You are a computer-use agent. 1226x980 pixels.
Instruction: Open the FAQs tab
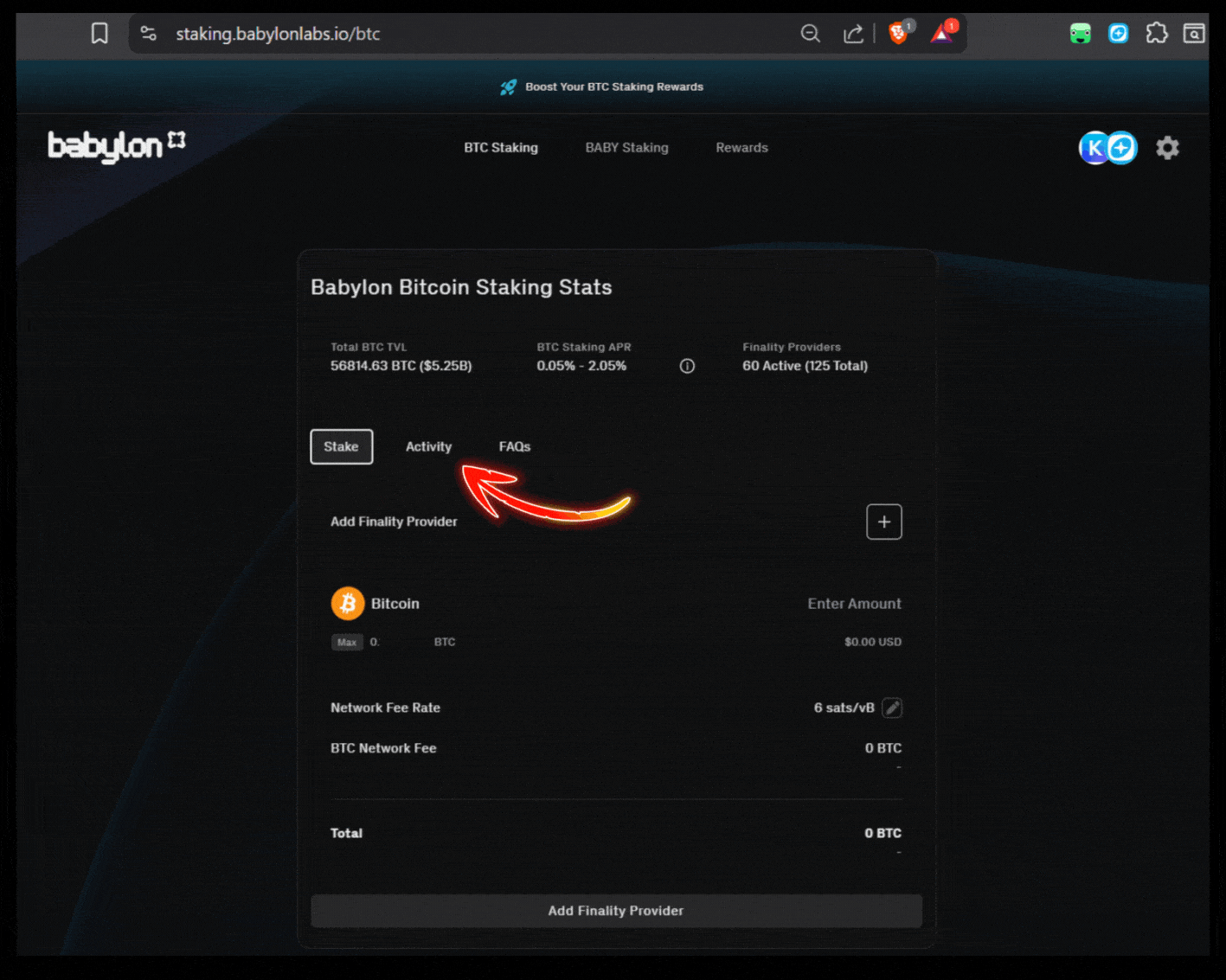[x=515, y=446]
